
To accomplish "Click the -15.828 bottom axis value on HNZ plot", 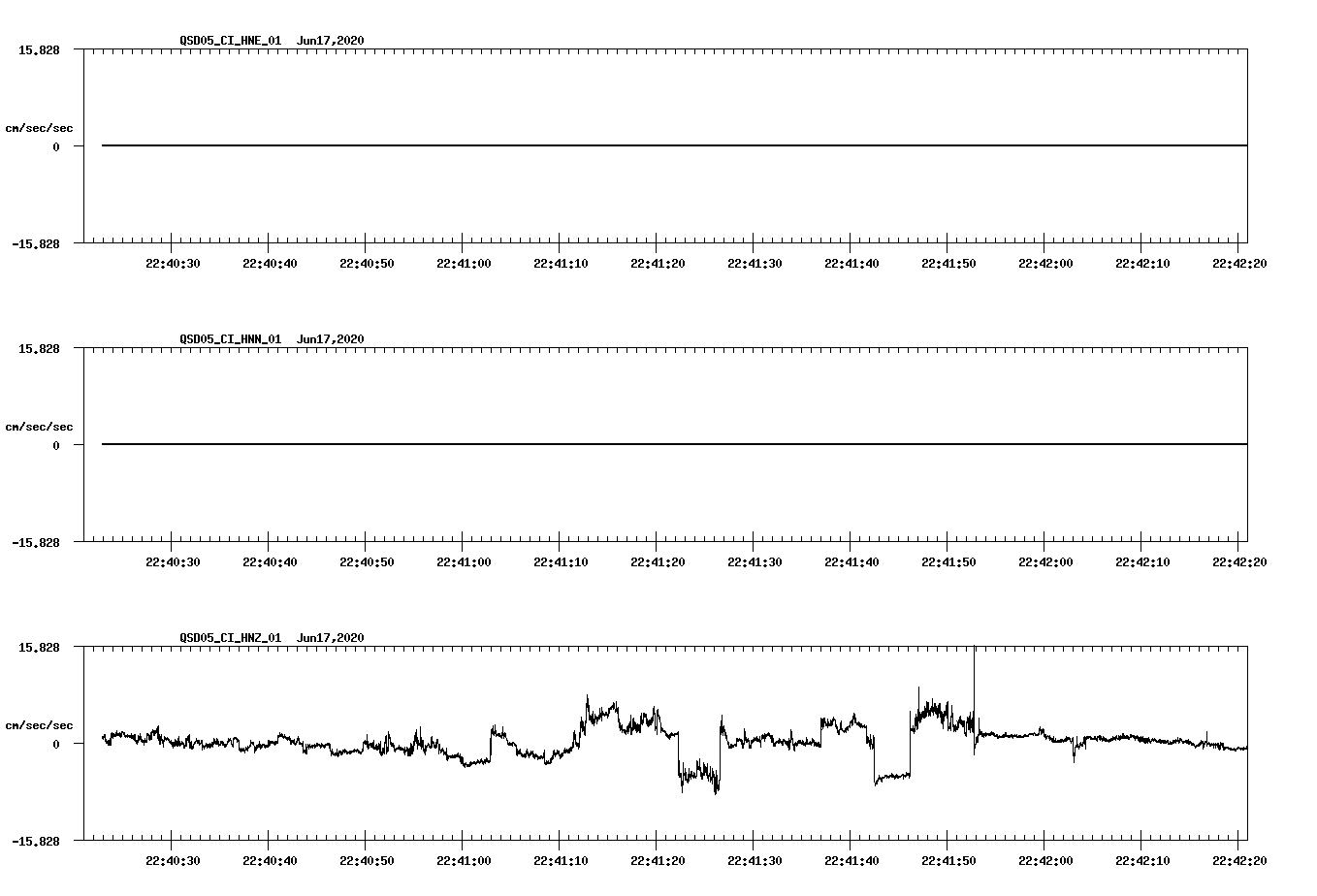I will [36, 842].
